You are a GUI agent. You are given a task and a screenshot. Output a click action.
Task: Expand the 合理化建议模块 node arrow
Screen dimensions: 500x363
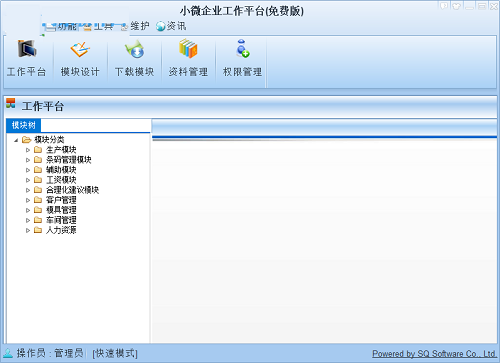(28, 190)
